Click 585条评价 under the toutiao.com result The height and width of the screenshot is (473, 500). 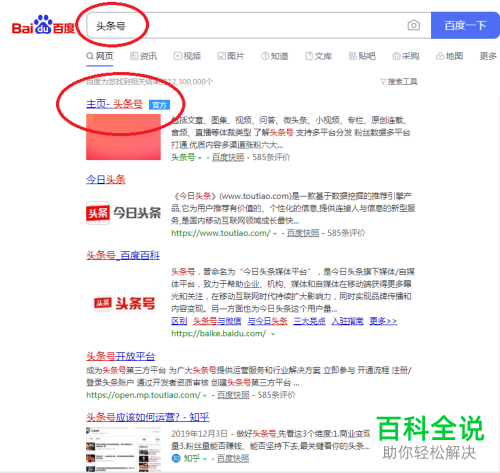click(x=346, y=233)
